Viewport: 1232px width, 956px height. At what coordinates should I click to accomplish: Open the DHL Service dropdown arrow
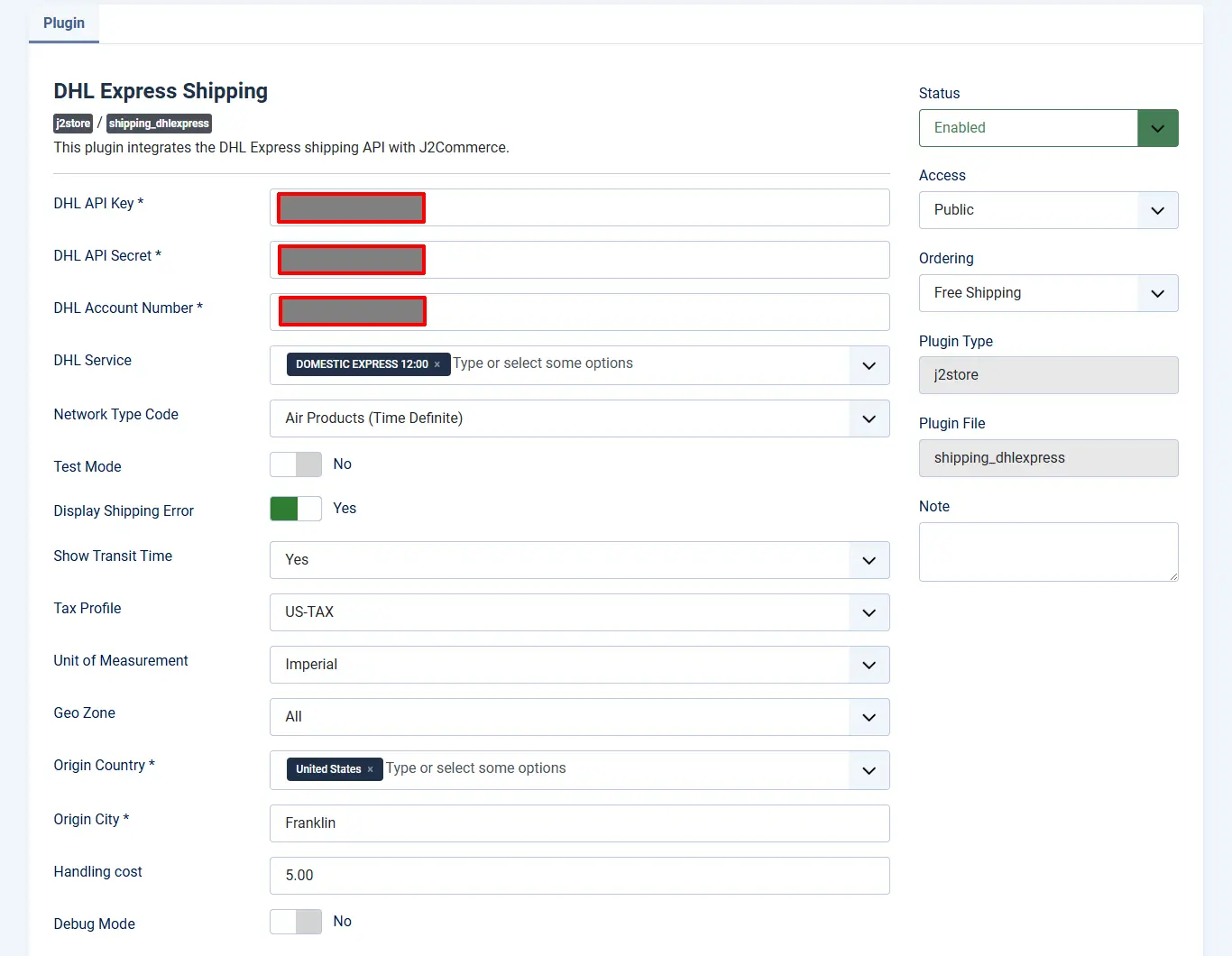pos(869,365)
